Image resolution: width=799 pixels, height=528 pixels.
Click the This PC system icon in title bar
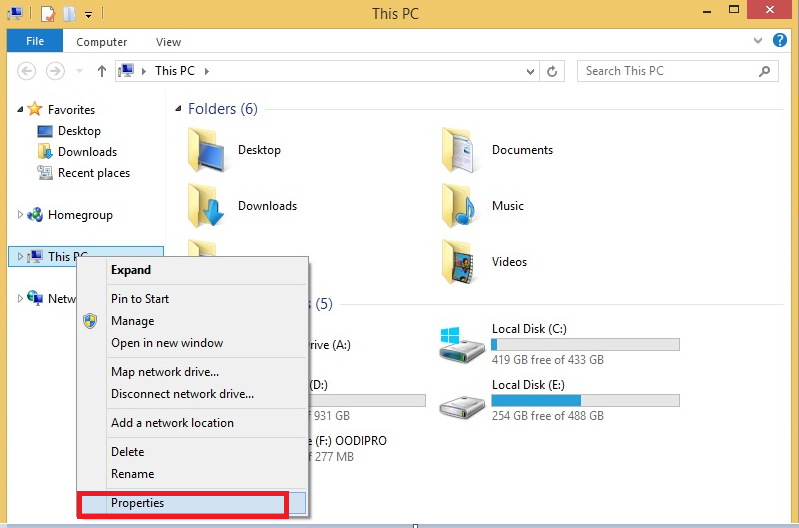pyautogui.click(x=15, y=13)
